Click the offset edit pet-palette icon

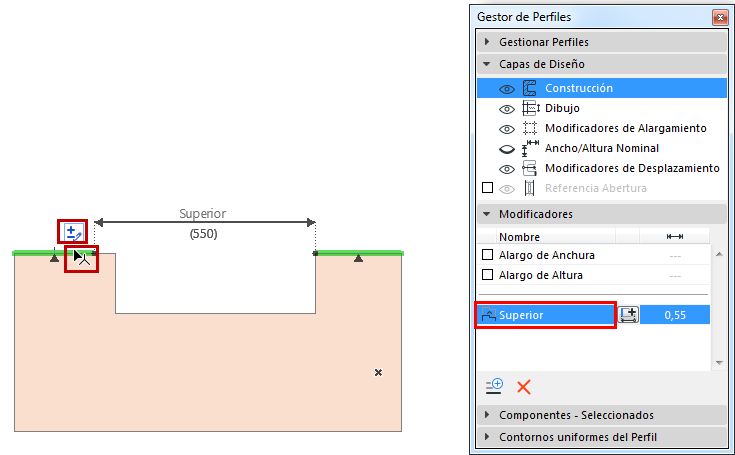point(73,231)
